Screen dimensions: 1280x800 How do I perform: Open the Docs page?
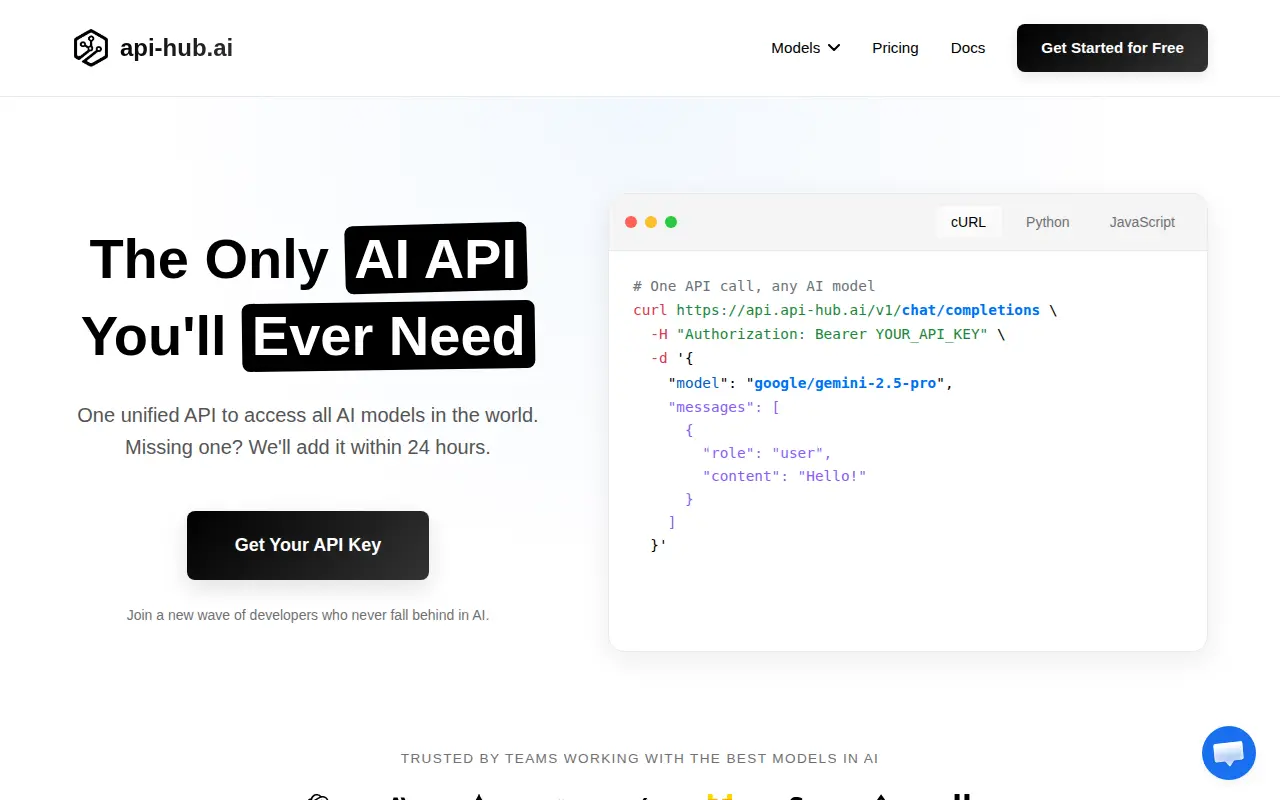click(968, 48)
